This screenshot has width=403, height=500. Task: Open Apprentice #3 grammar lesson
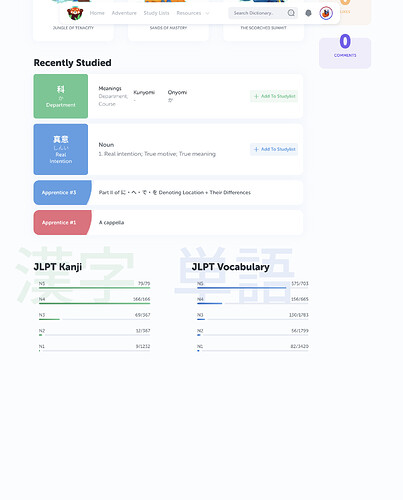(168, 193)
